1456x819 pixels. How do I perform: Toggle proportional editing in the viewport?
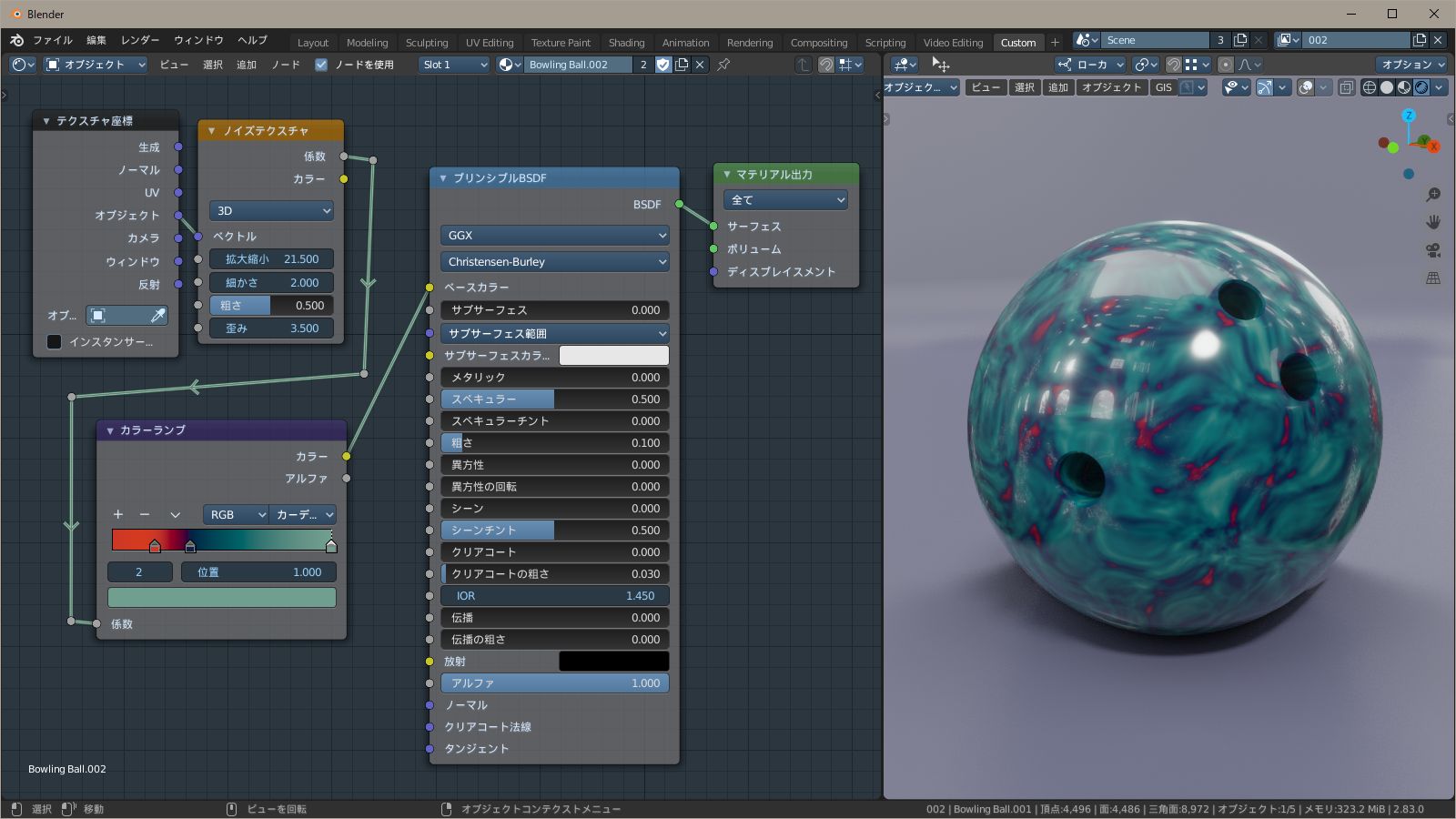point(1226,65)
